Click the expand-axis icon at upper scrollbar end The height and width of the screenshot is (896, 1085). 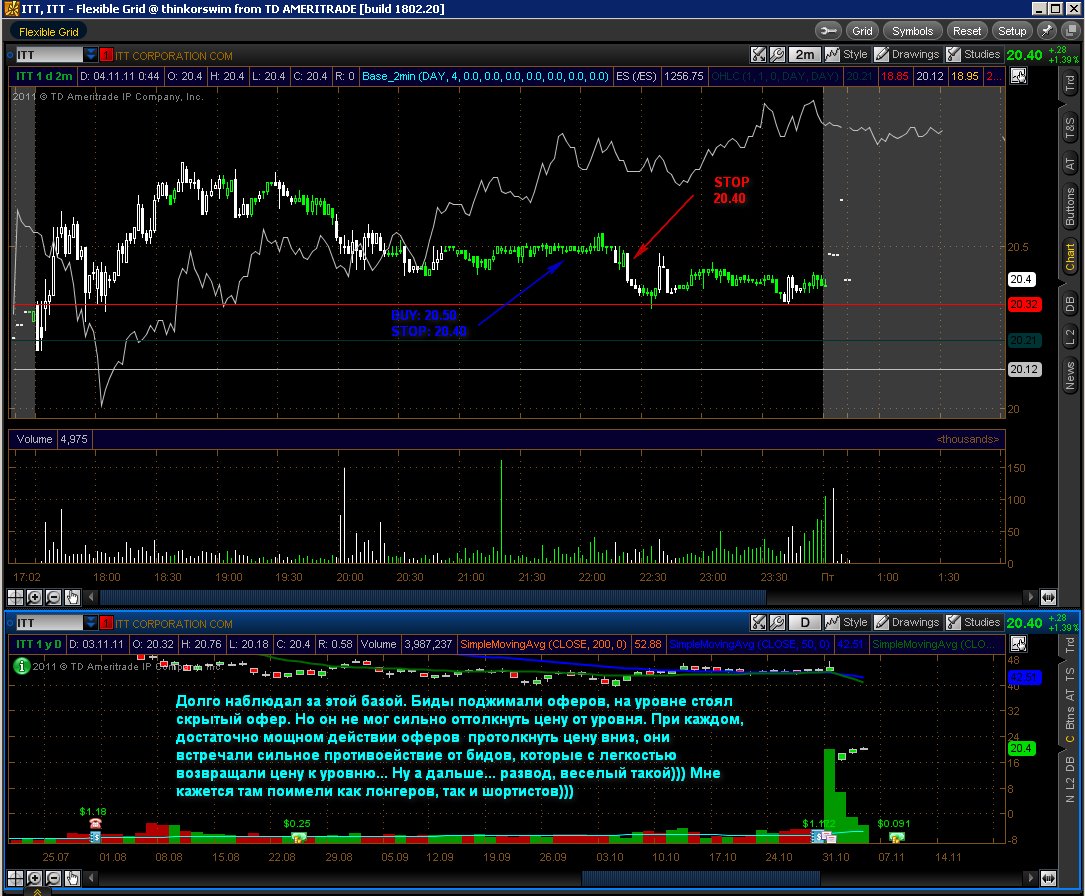1049,597
